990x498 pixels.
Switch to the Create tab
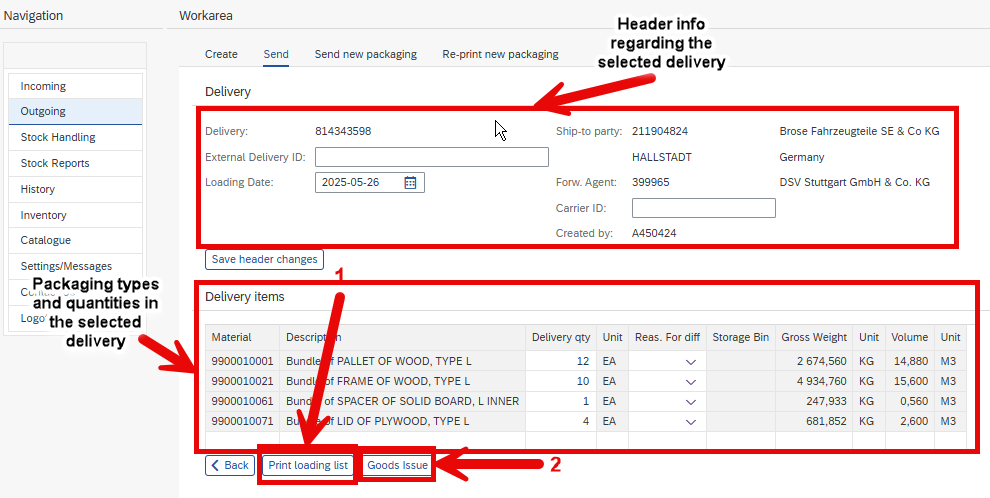click(221, 54)
